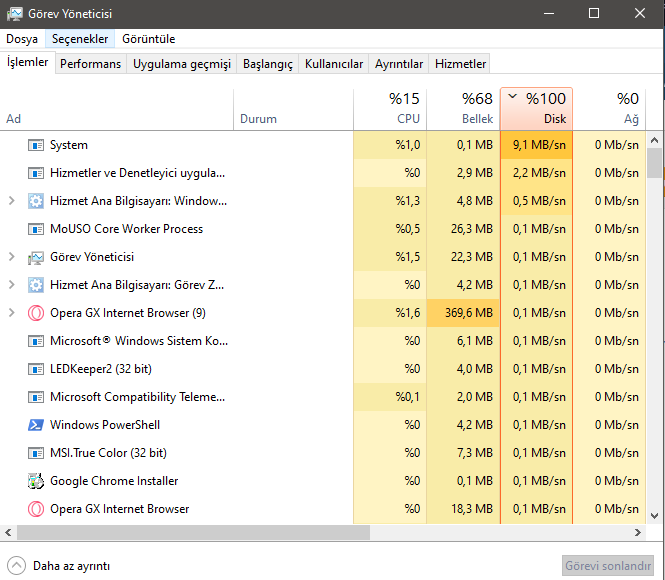Click the 26,3 MB memory value
The image size is (665, 580).
coord(472,229)
